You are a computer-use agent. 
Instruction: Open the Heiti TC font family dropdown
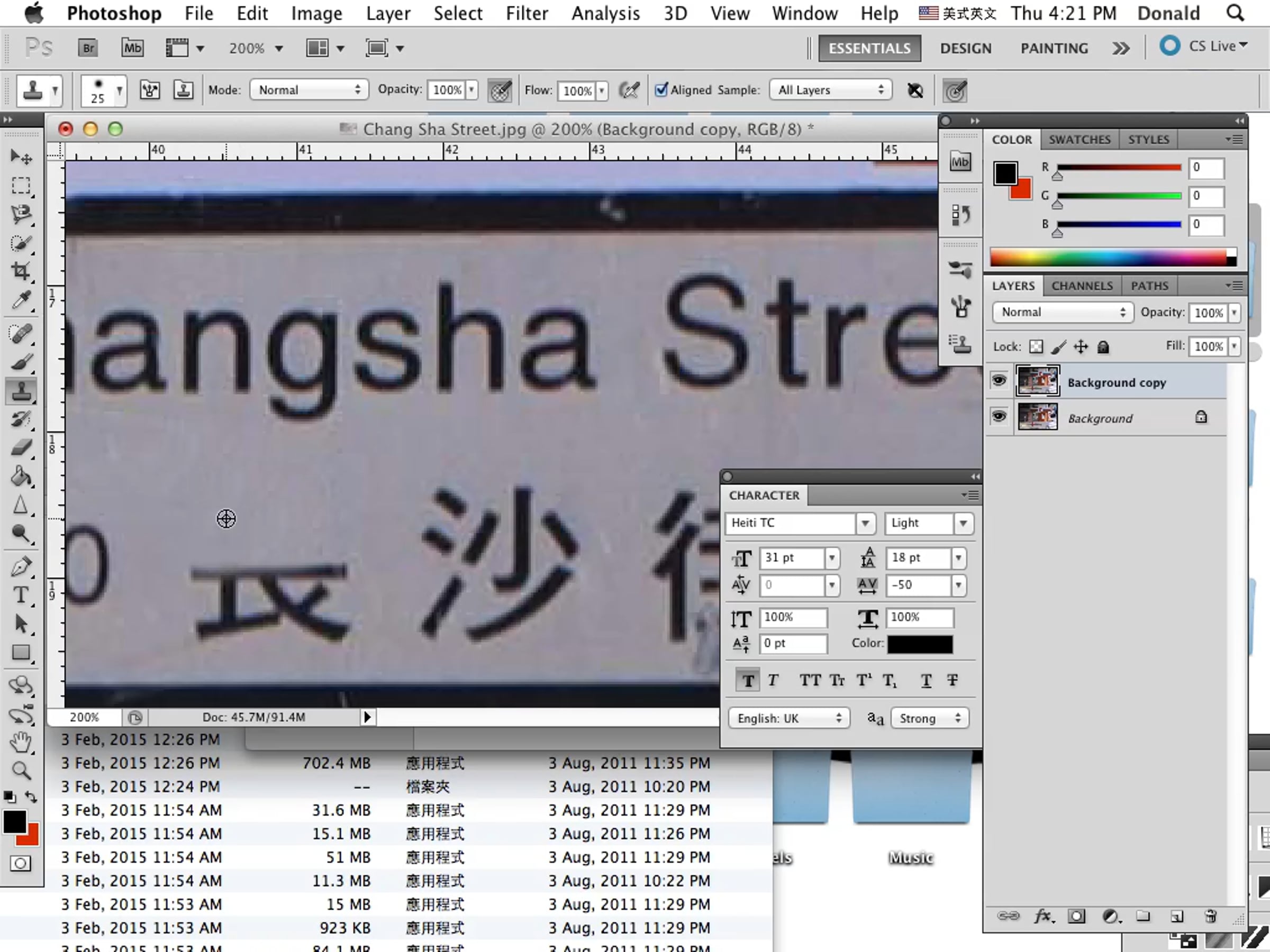click(x=865, y=523)
